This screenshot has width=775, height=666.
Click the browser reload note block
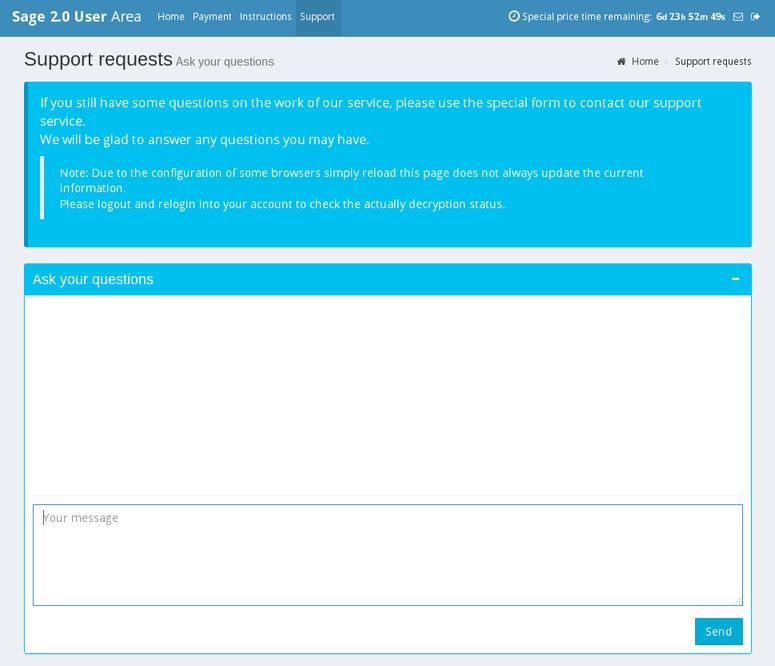coord(351,188)
